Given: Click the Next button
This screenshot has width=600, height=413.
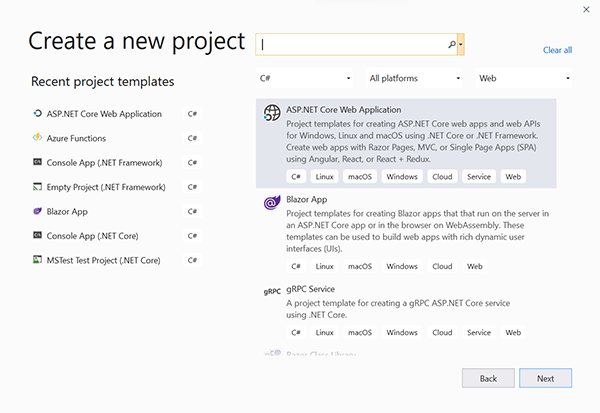Looking at the screenshot, I should (x=545, y=378).
